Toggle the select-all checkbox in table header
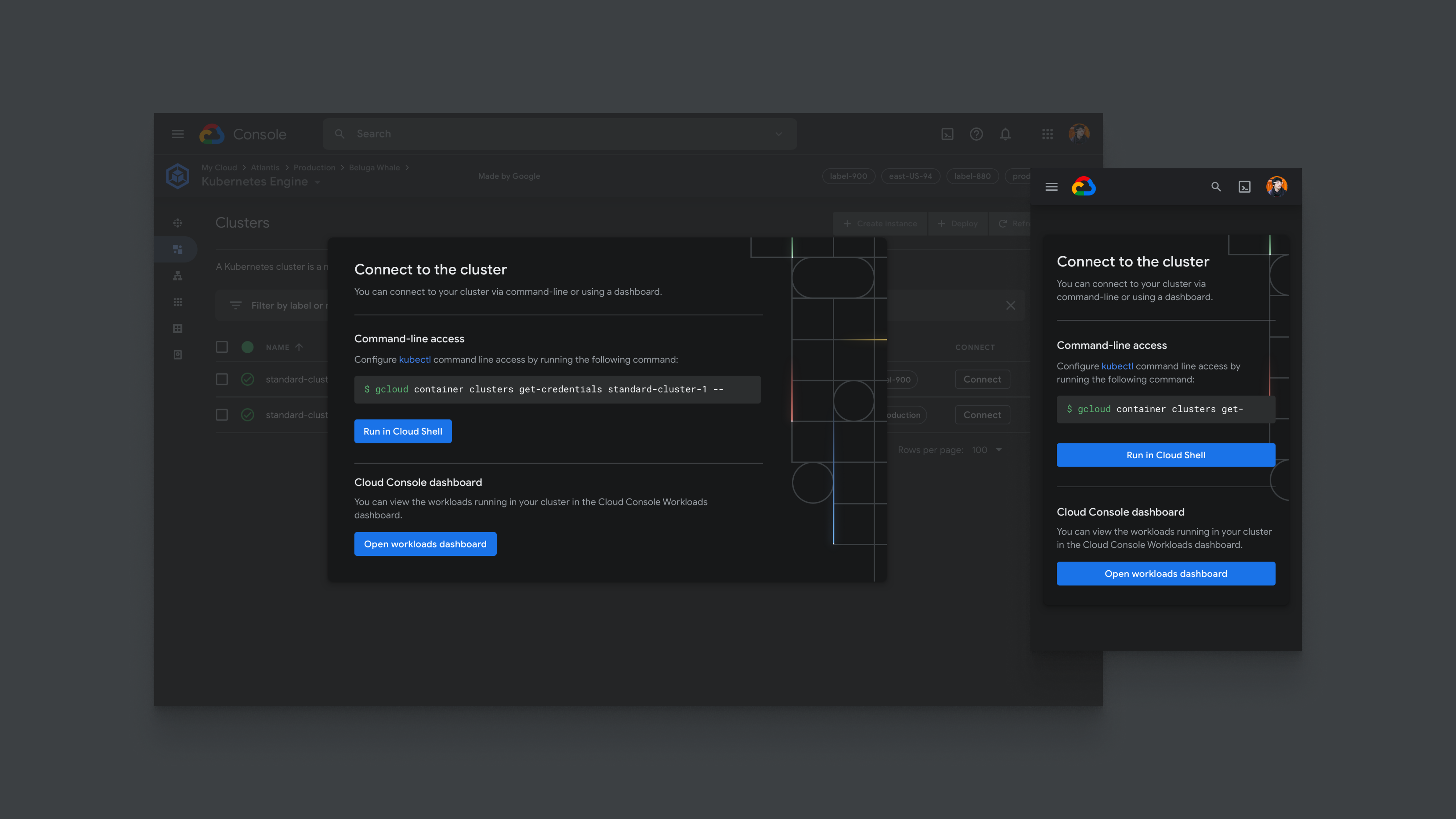 (x=222, y=347)
